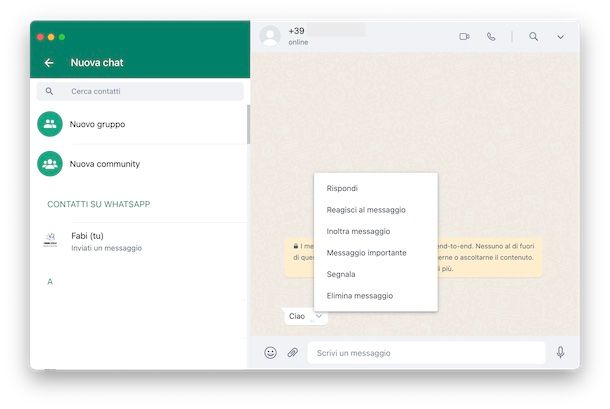Click the +39 contact number in header
This screenshot has width=610, height=409.
pyautogui.click(x=296, y=31)
